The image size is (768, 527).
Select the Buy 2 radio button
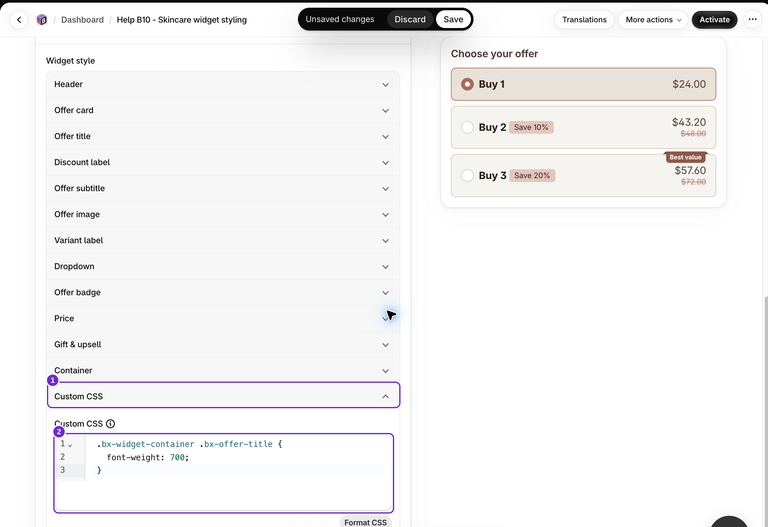pos(467,127)
